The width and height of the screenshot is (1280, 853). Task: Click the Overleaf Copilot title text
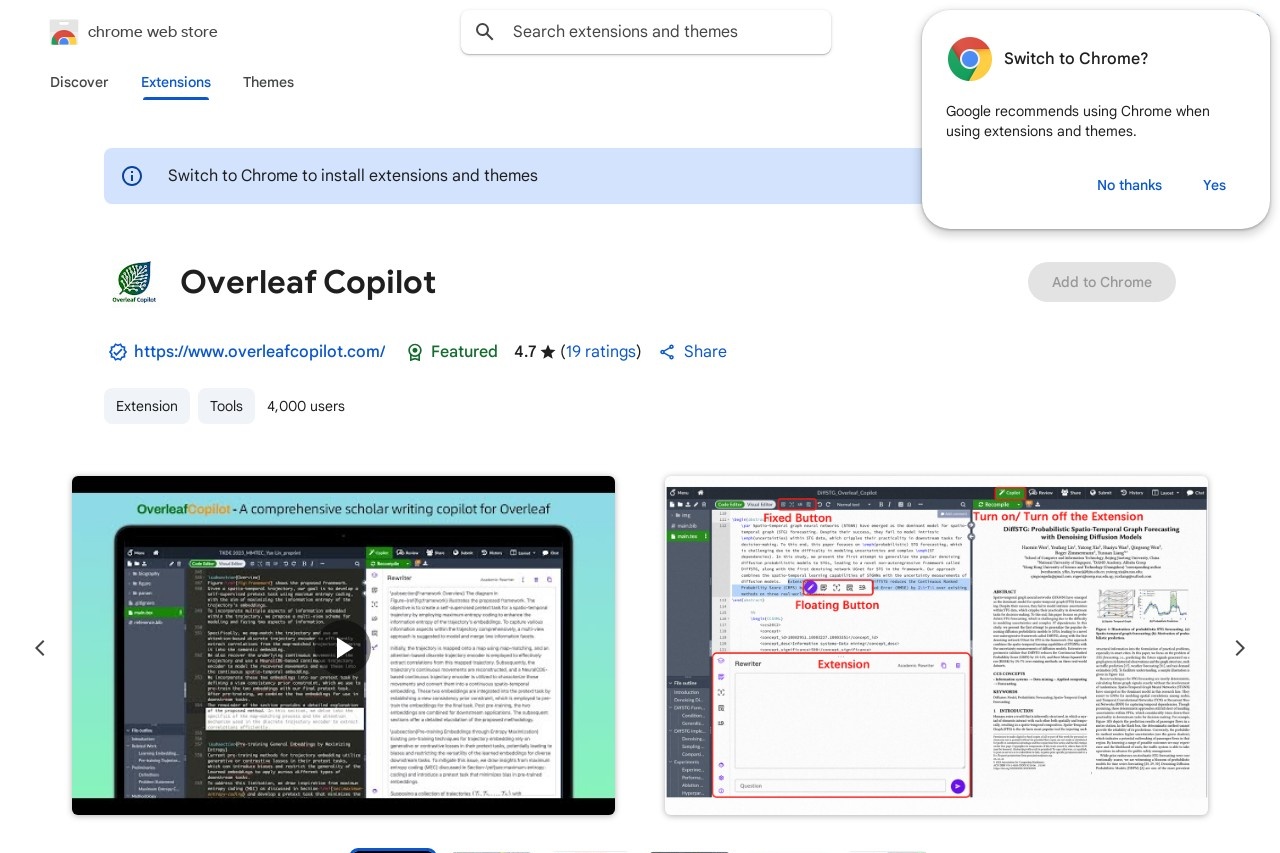point(308,283)
